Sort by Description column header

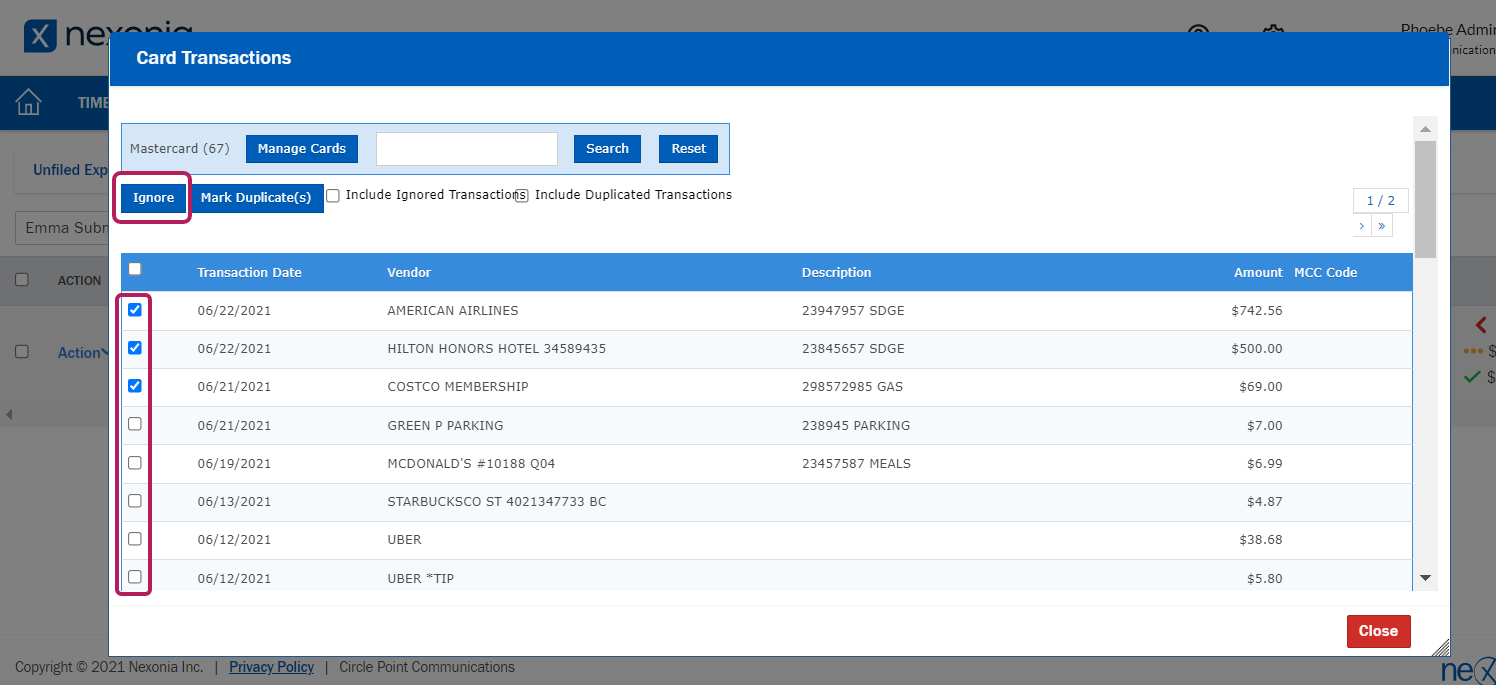836,272
